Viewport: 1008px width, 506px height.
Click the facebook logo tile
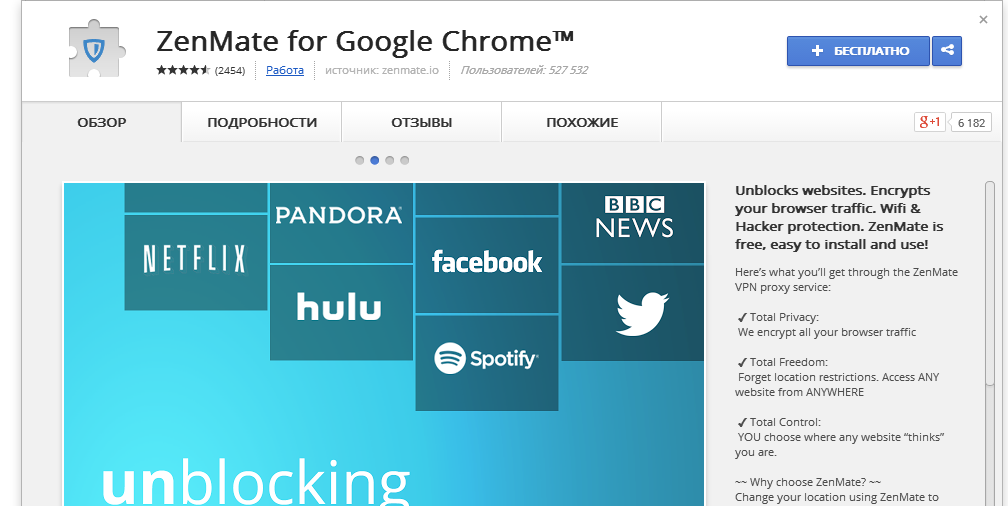pos(487,264)
